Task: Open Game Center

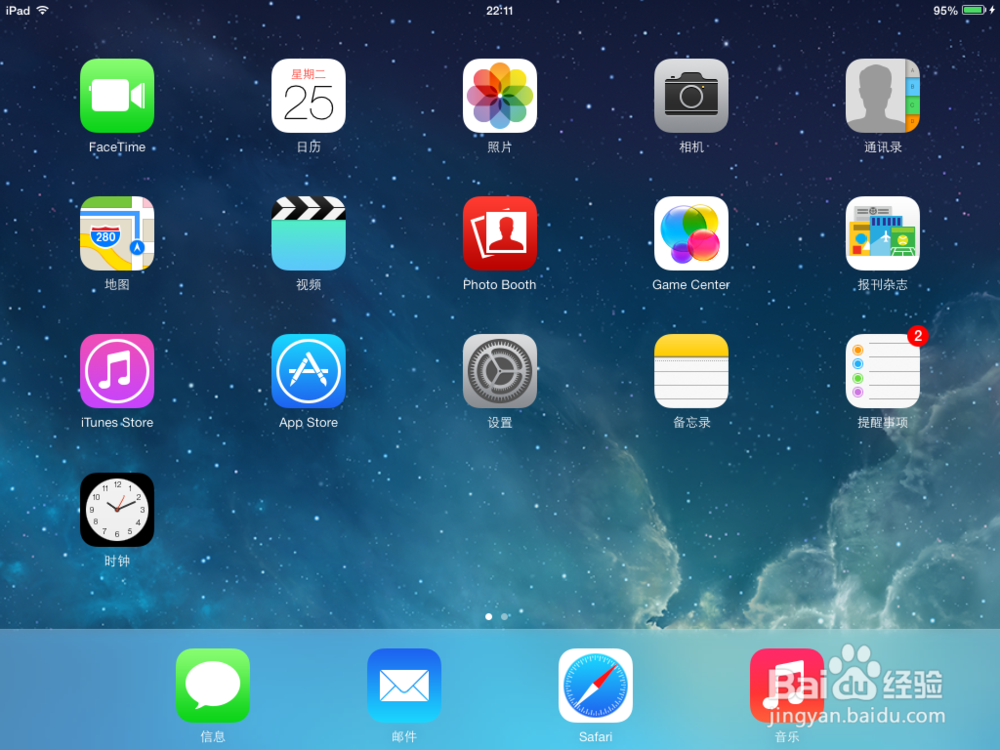Action: (691, 233)
